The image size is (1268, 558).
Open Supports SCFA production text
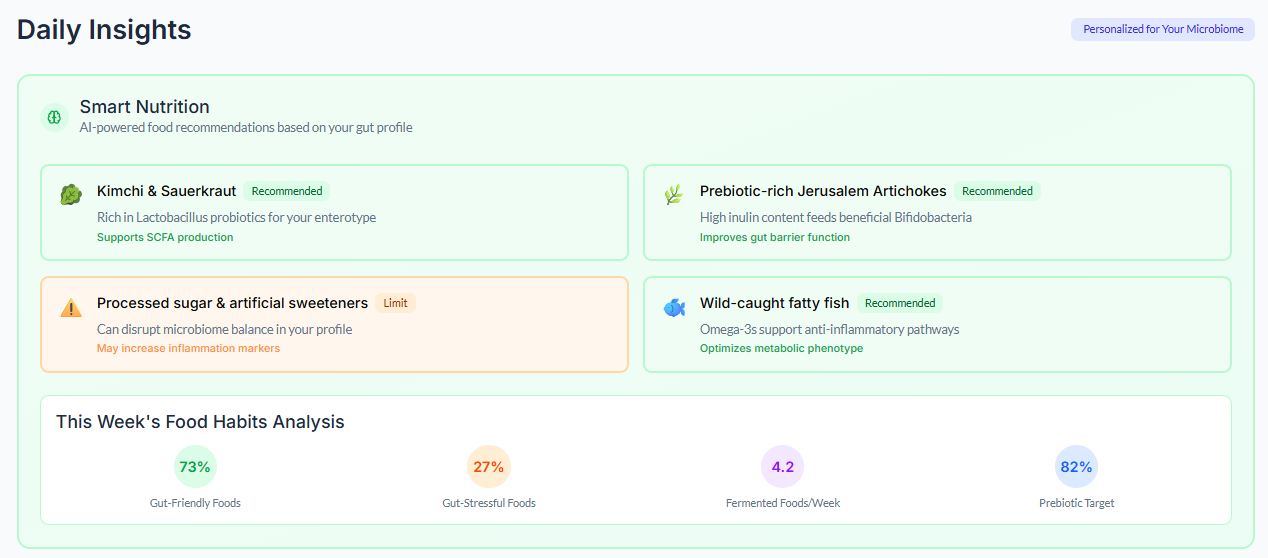coord(165,237)
